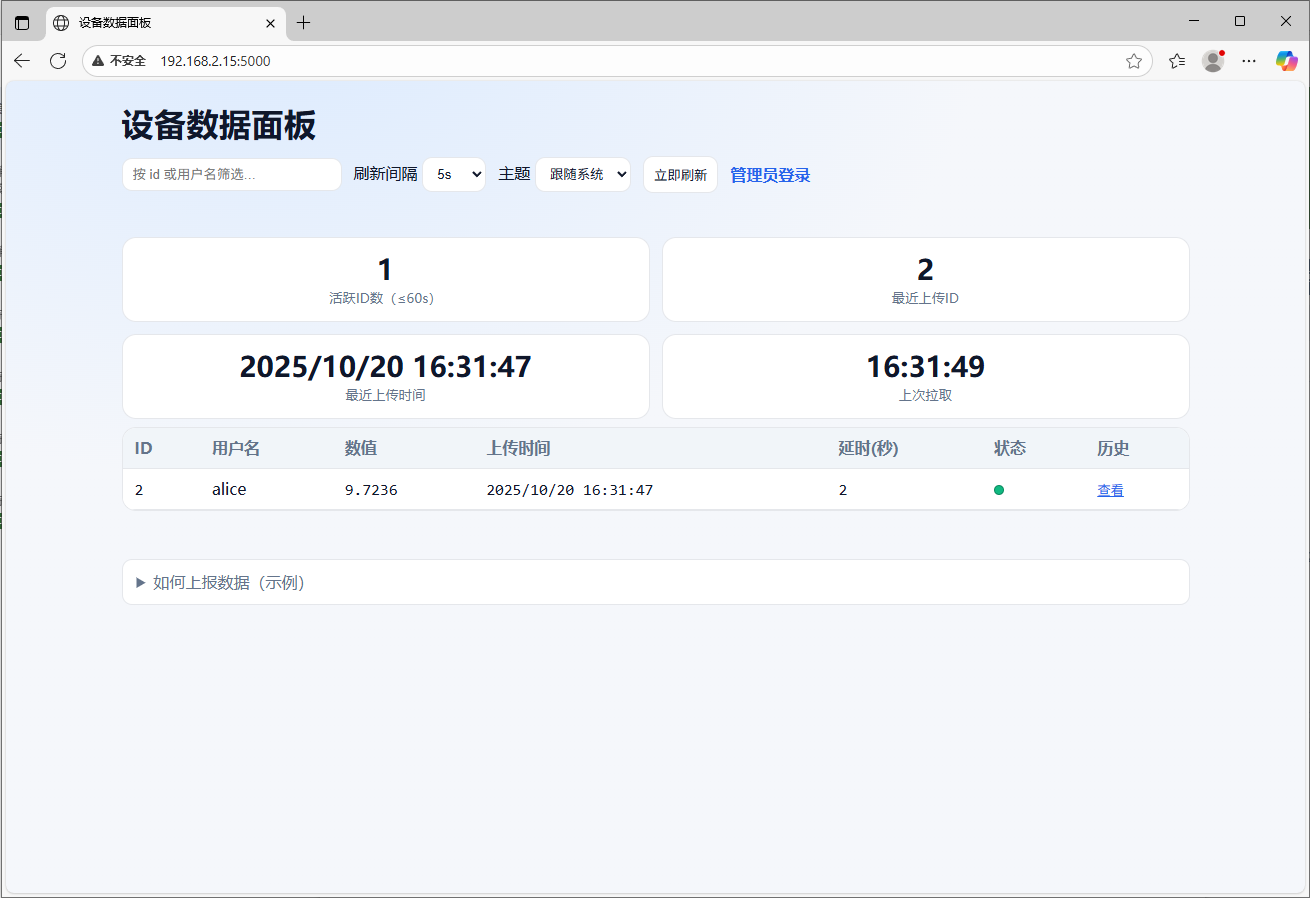Open the tab actions menu icon

pyautogui.click(x=22, y=22)
